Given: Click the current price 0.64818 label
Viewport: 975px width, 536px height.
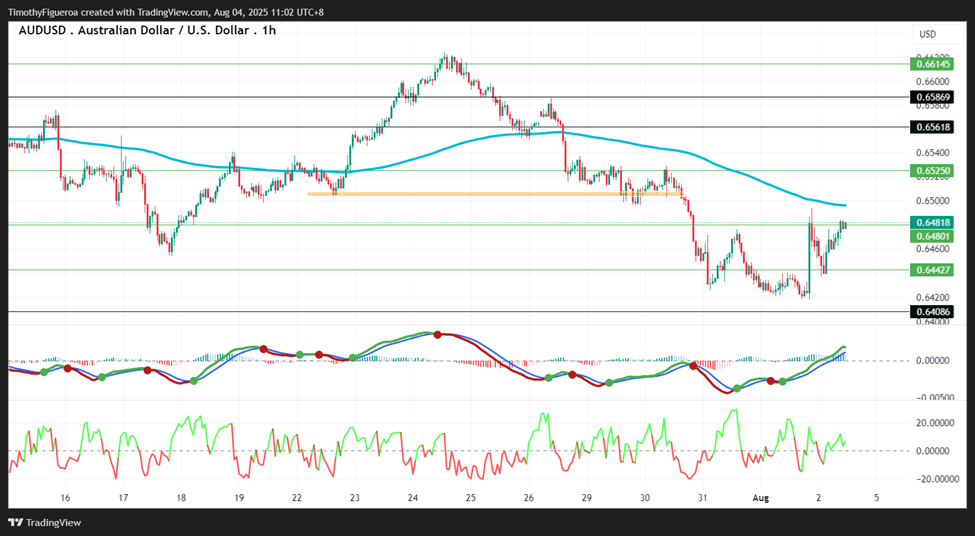Looking at the screenshot, I should pos(931,223).
